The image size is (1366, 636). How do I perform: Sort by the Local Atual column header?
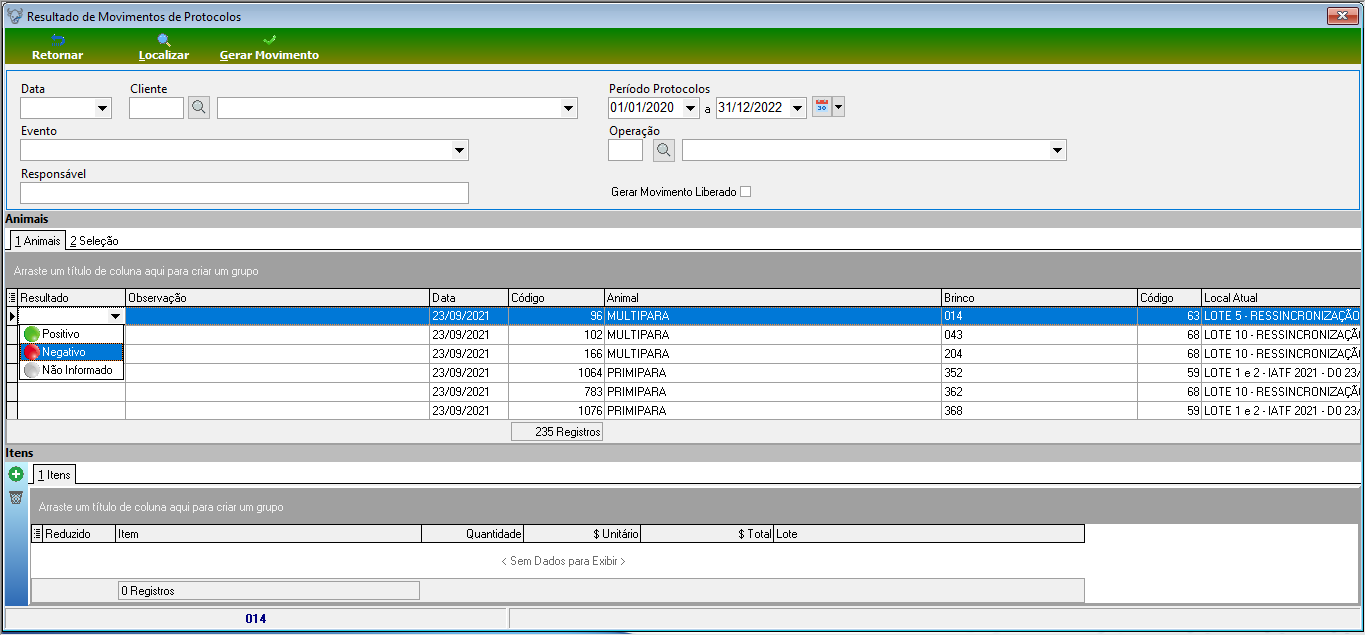[1281, 298]
